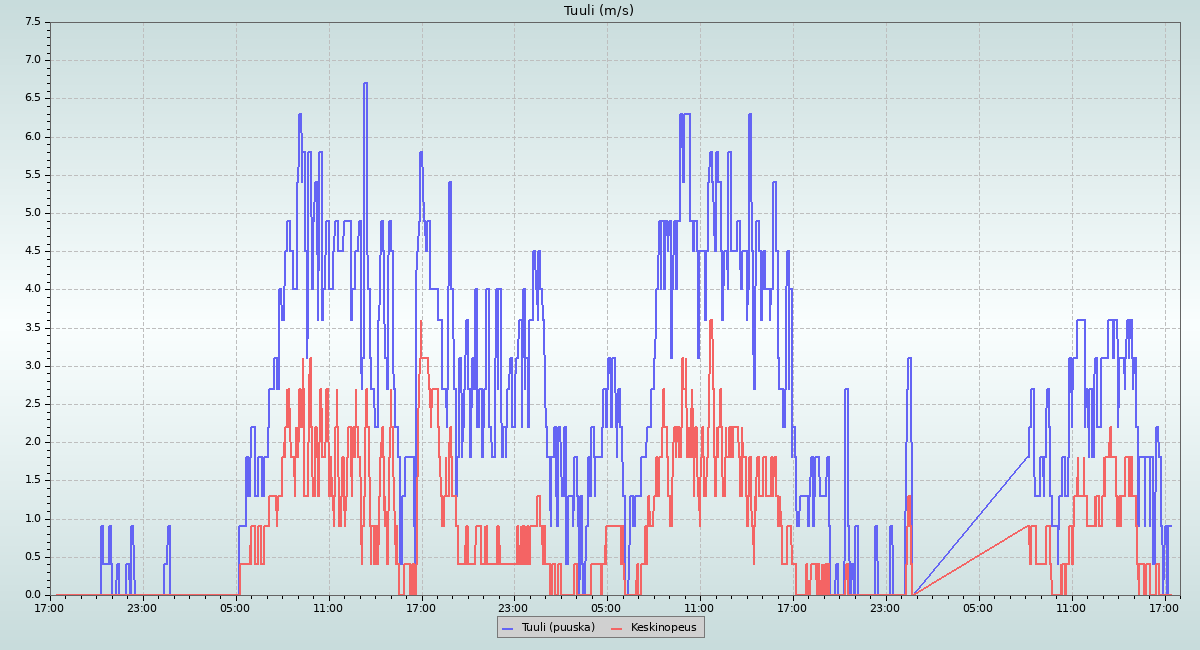The image size is (1200, 650).
Task: Select the Keskinopeus legend label
Action: click(664, 627)
